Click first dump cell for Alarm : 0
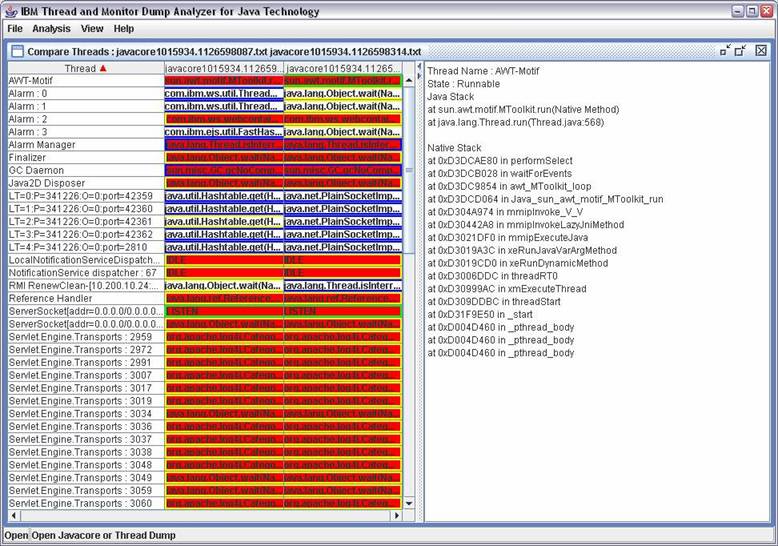Viewport: 778px width, 546px height. coord(224,93)
